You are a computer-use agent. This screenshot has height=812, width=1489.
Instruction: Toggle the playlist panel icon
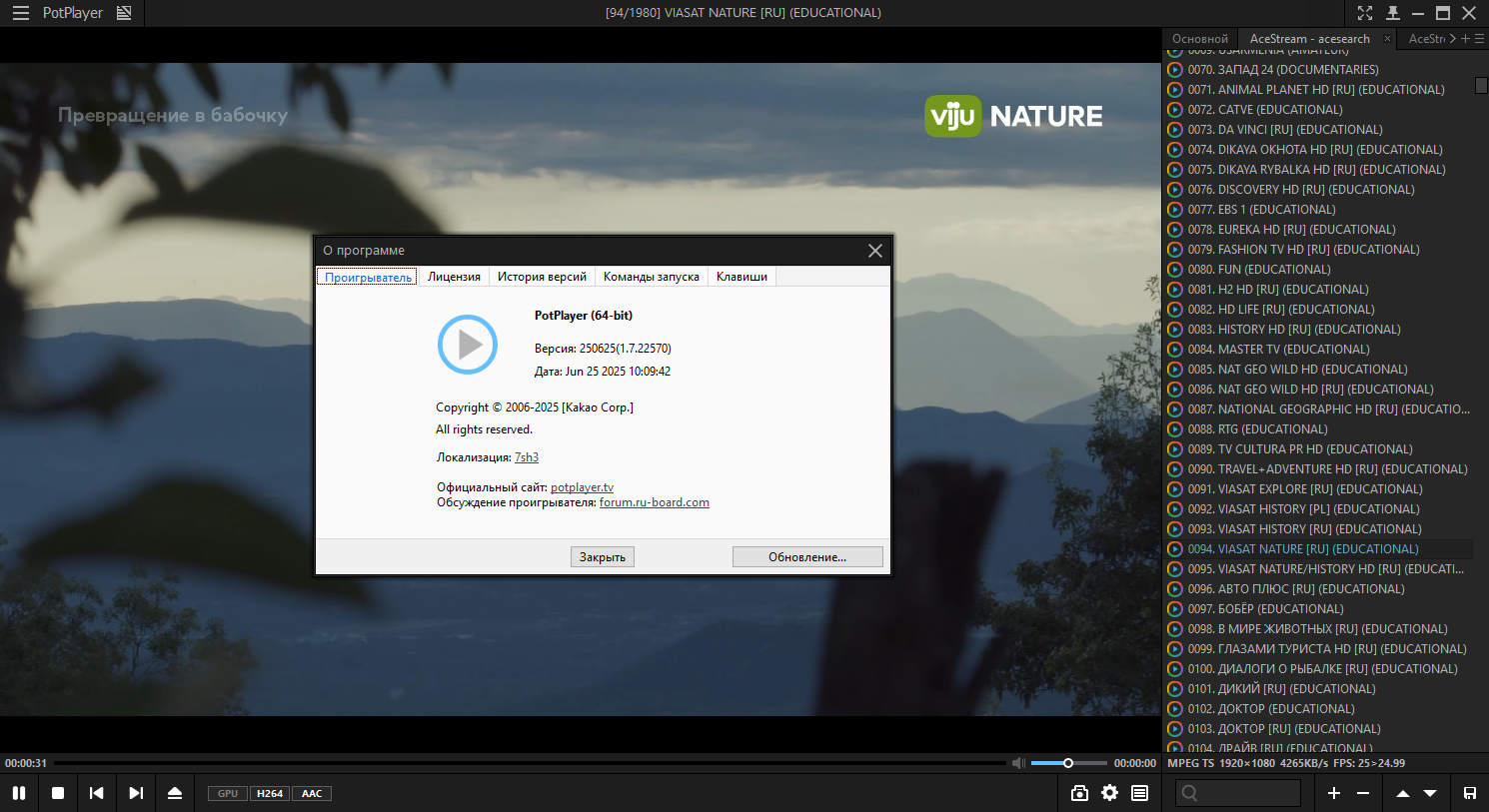point(1139,793)
